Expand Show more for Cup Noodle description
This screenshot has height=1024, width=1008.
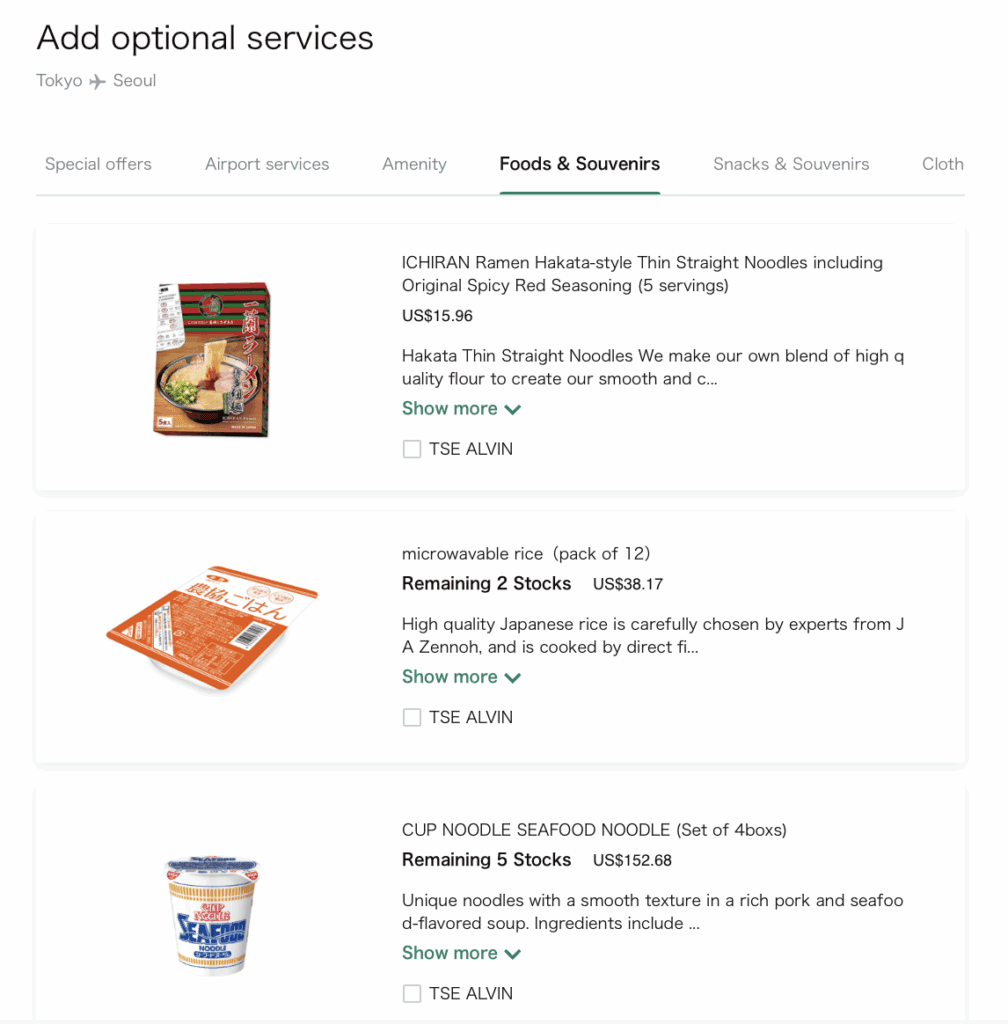461,953
